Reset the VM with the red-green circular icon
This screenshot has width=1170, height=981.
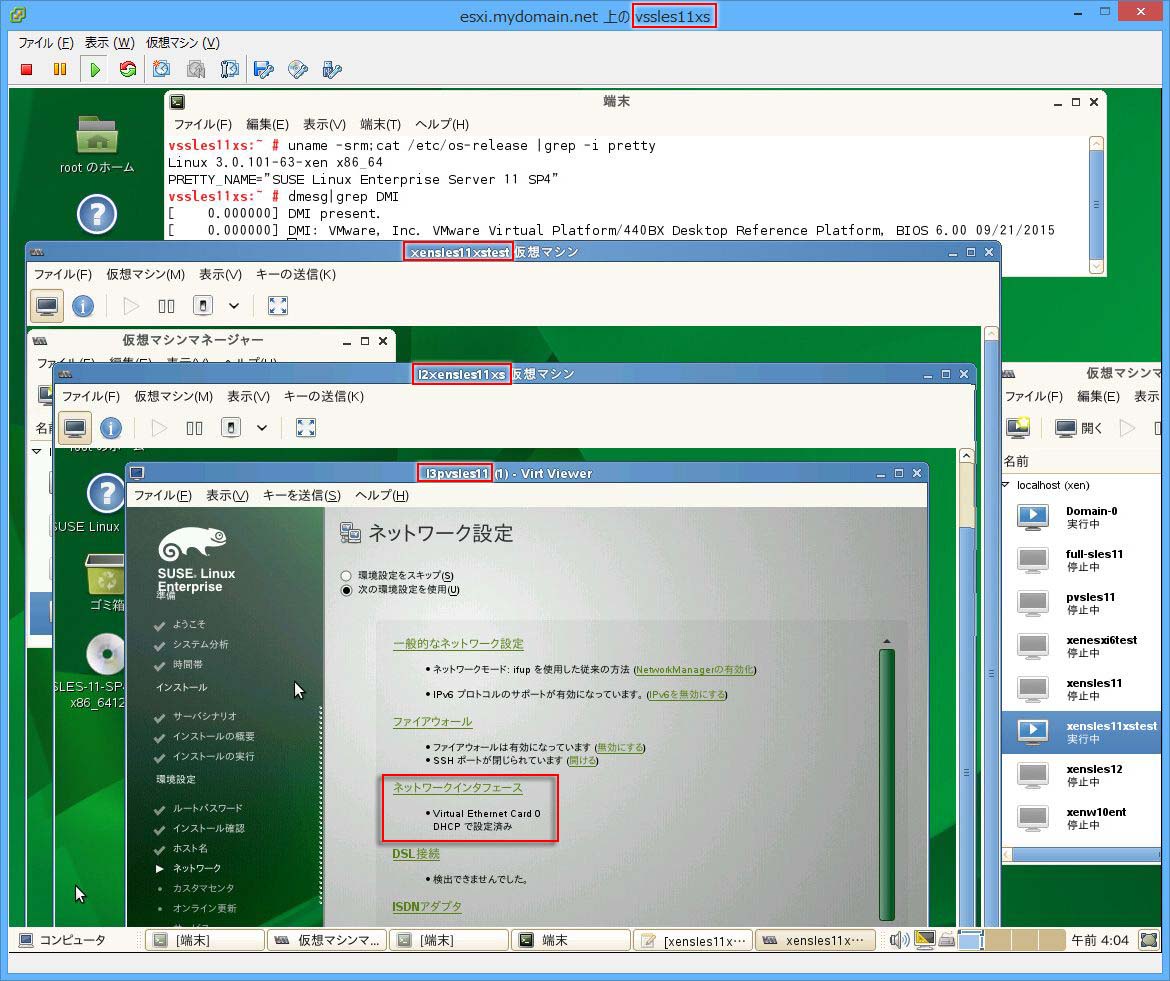pyautogui.click(x=128, y=69)
